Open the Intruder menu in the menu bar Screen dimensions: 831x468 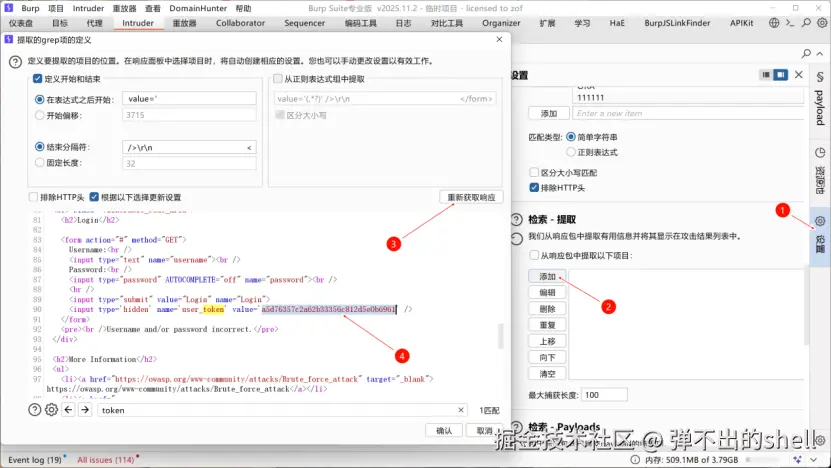click(x=88, y=8)
